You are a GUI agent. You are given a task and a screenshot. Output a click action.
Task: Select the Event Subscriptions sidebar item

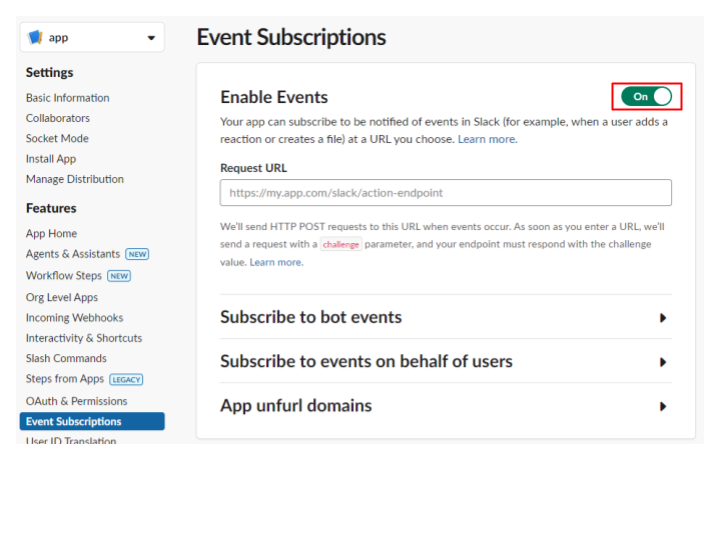click(92, 421)
